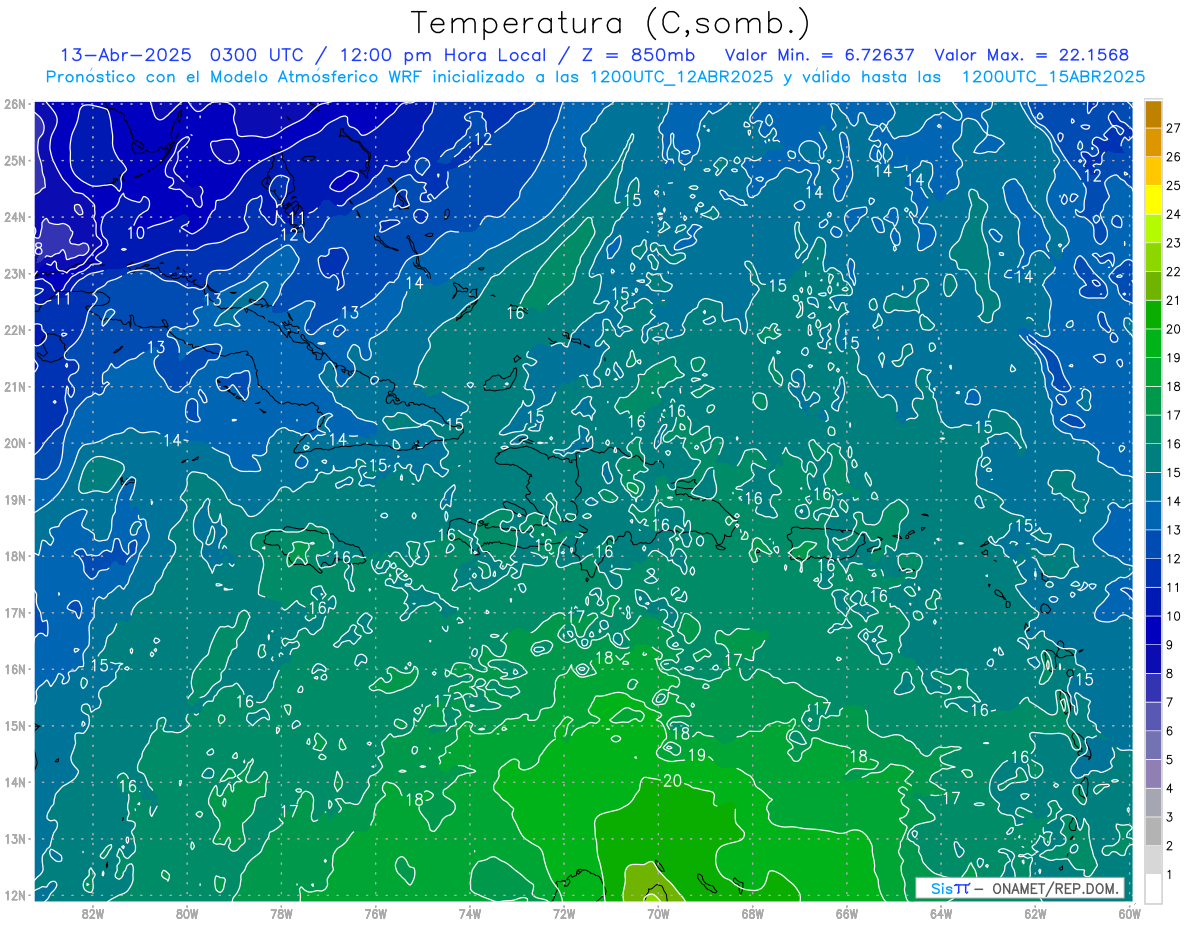Click the '66W' longitude axis label
Viewport: 1200px width, 927px height.
click(x=846, y=913)
